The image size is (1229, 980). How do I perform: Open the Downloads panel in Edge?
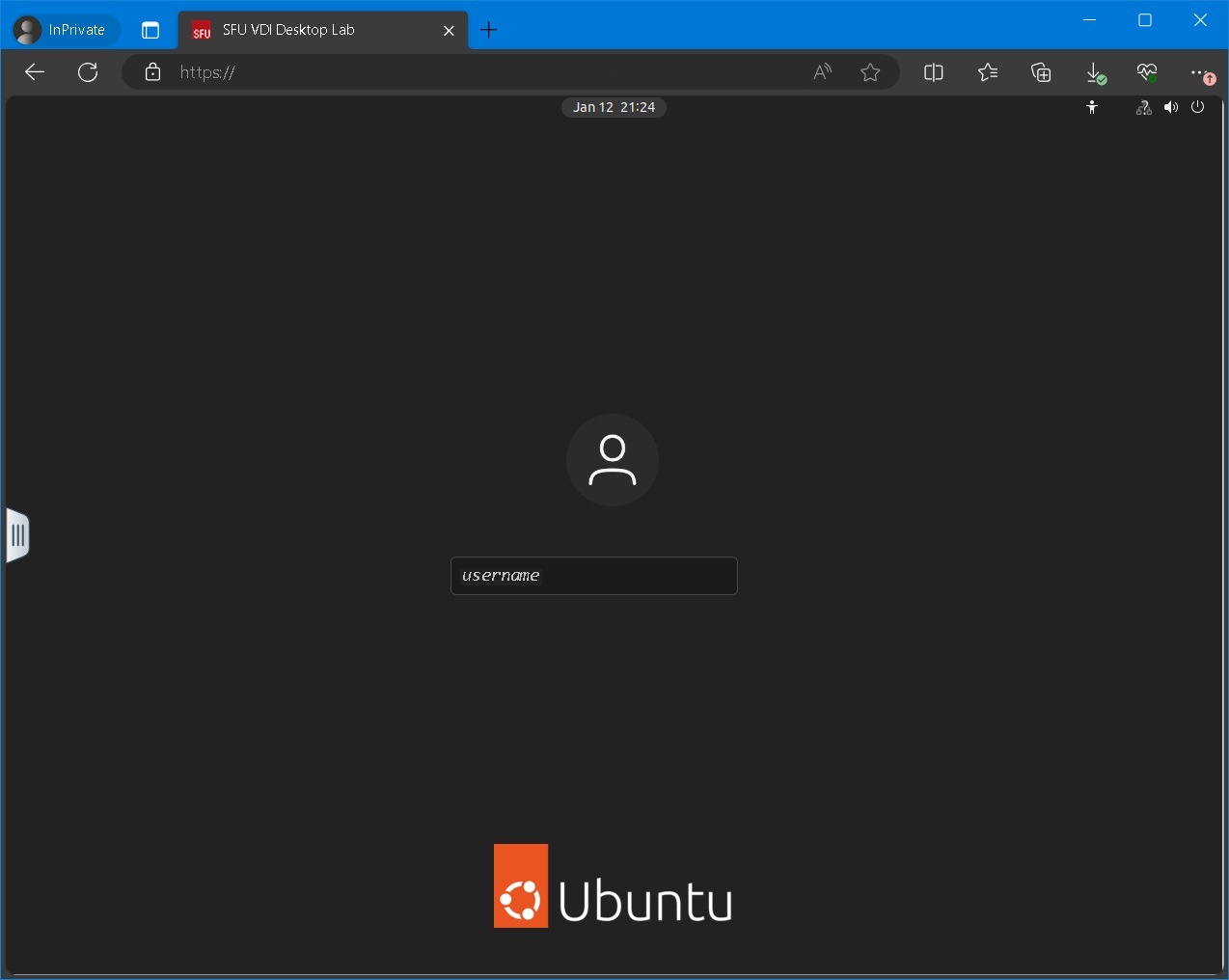pyautogui.click(x=1094, y=72)
